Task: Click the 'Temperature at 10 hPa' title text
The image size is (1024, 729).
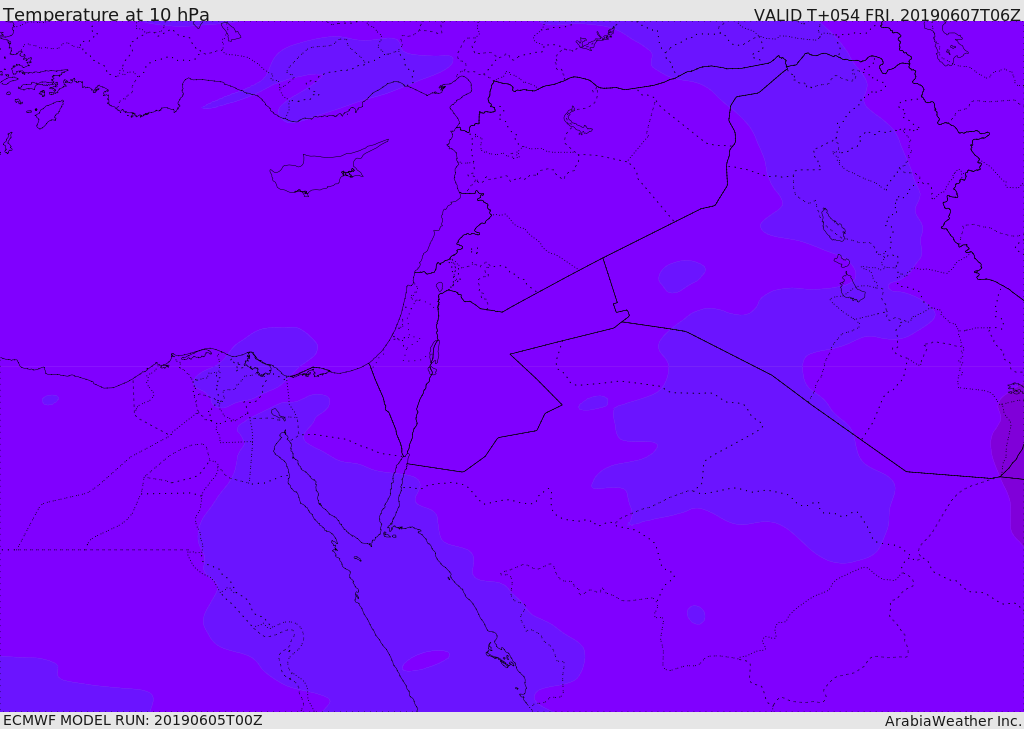Action: 106,14
